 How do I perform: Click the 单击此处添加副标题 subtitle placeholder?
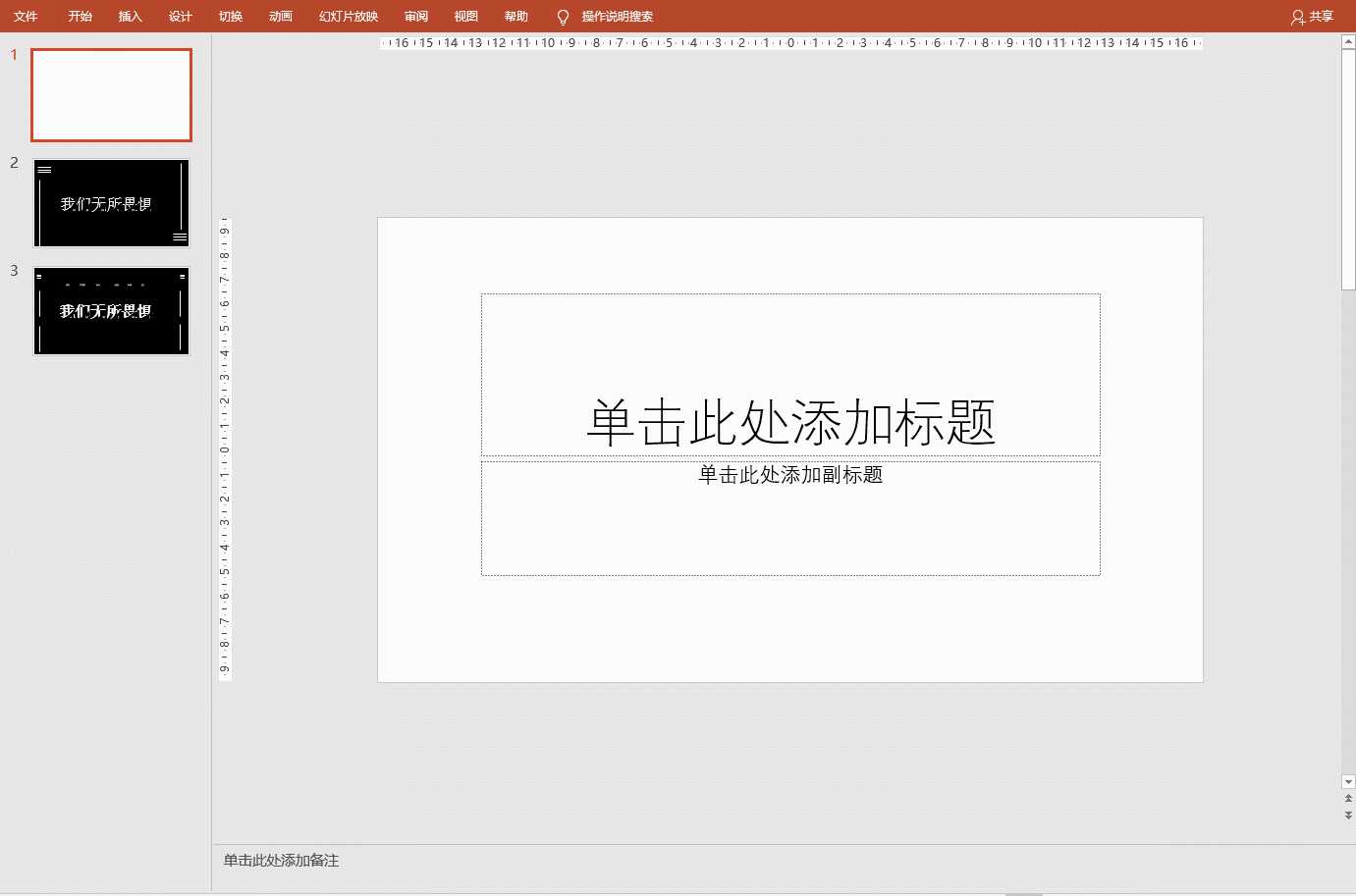tap(790, 518)
